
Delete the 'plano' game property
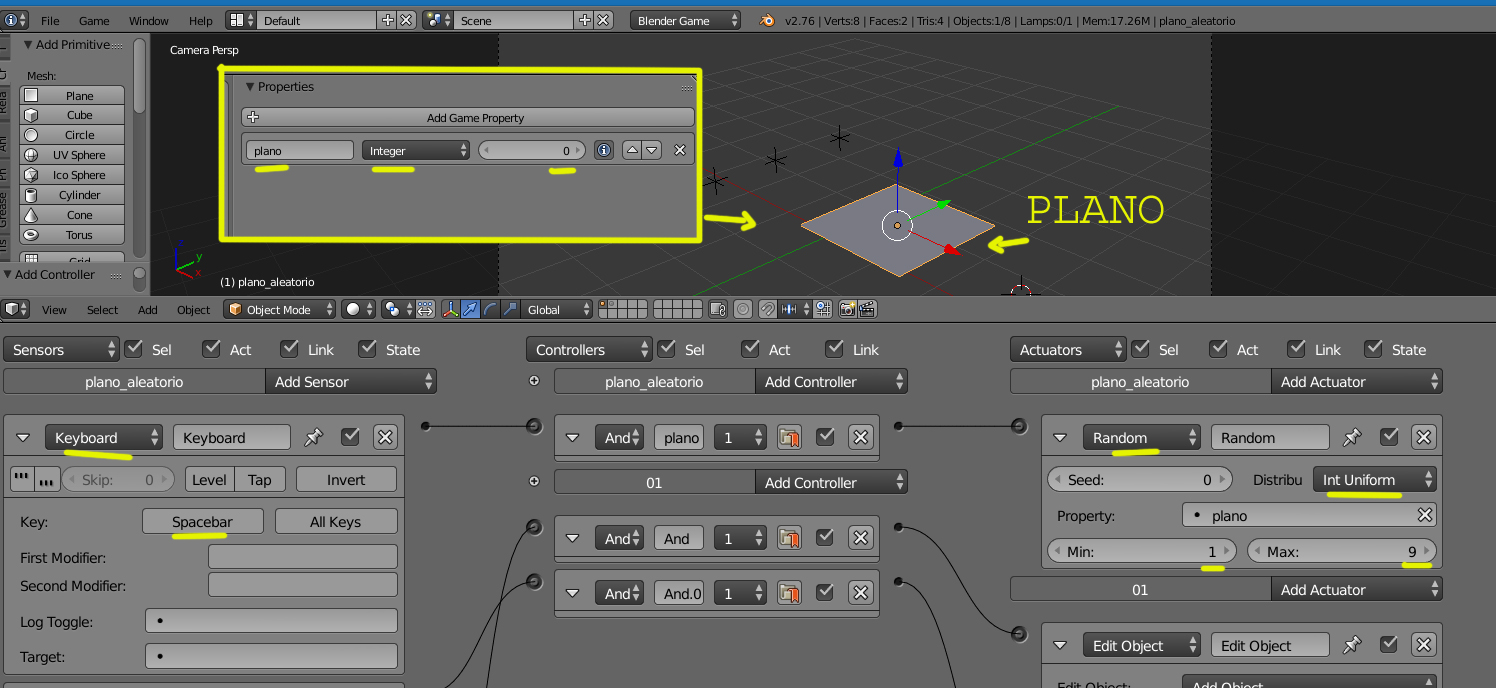point(680,150)
